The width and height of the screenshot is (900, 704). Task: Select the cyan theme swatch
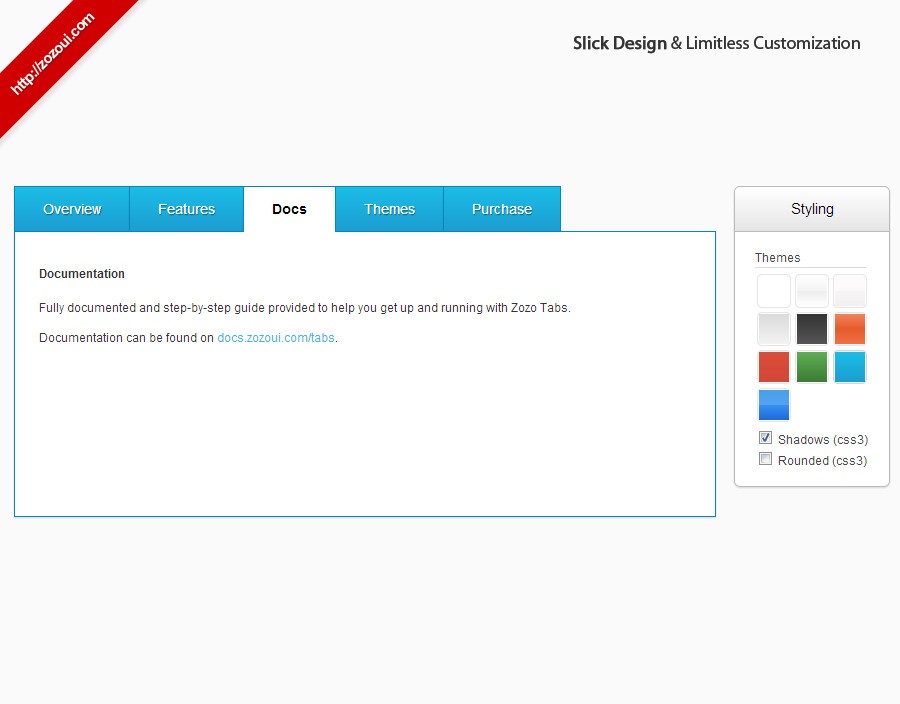coord(850,367)
